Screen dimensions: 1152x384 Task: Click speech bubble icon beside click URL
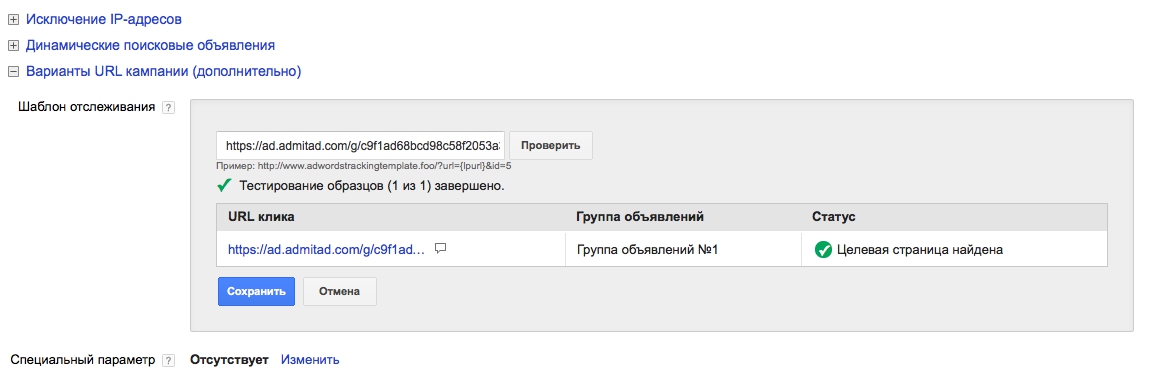441,248
